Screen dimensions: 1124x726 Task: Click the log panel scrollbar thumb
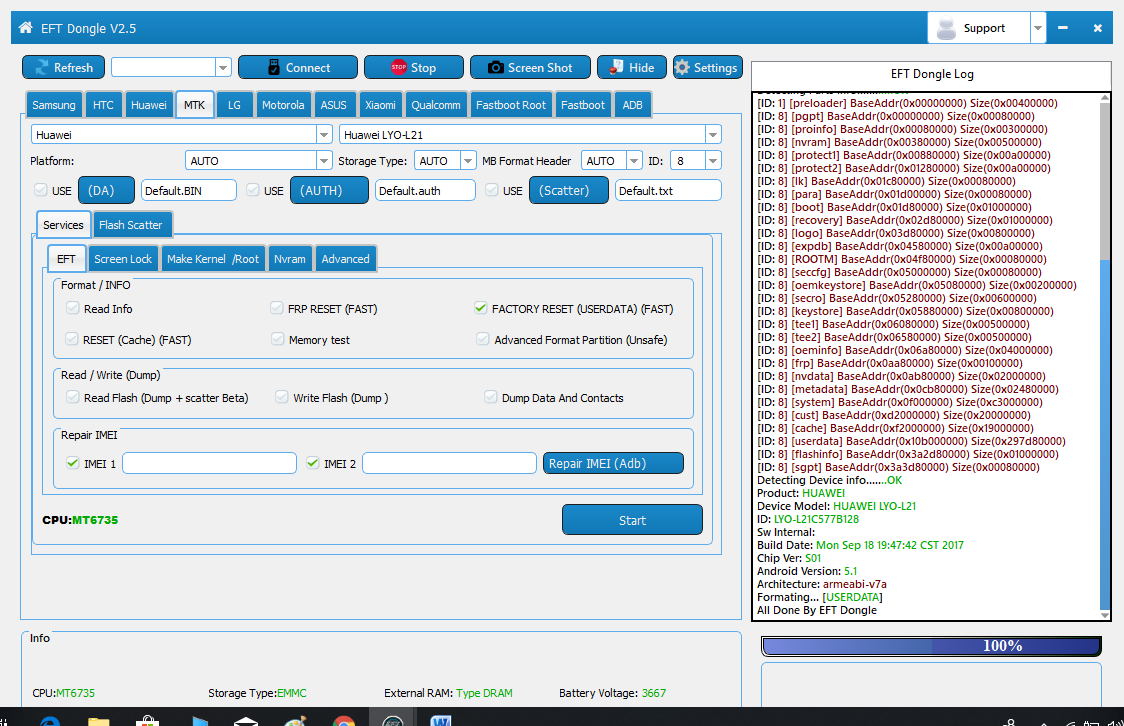point(1105,434)
